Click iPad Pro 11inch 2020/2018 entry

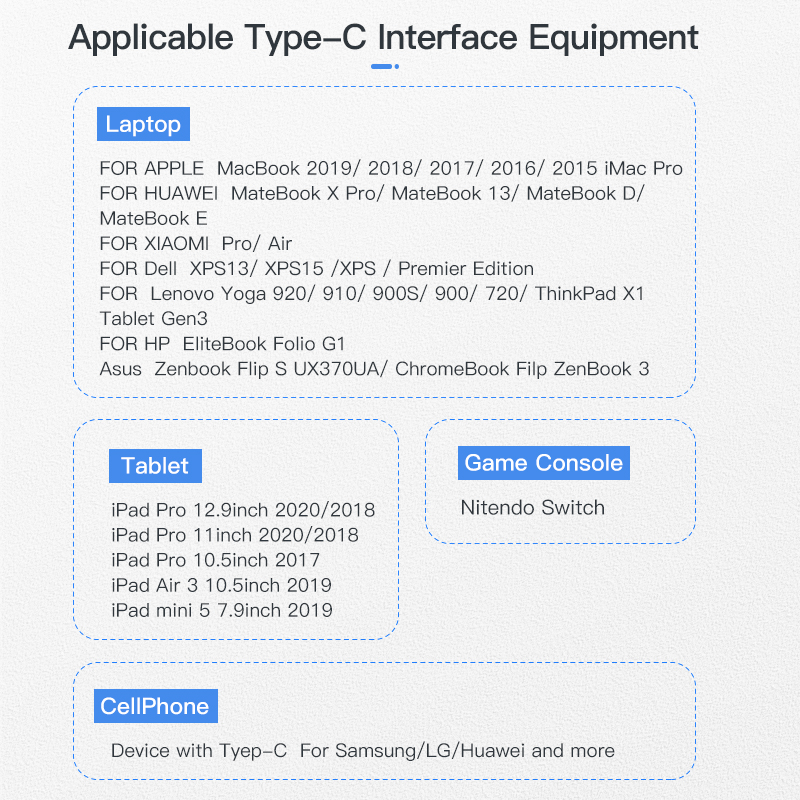tap(235, 535)
